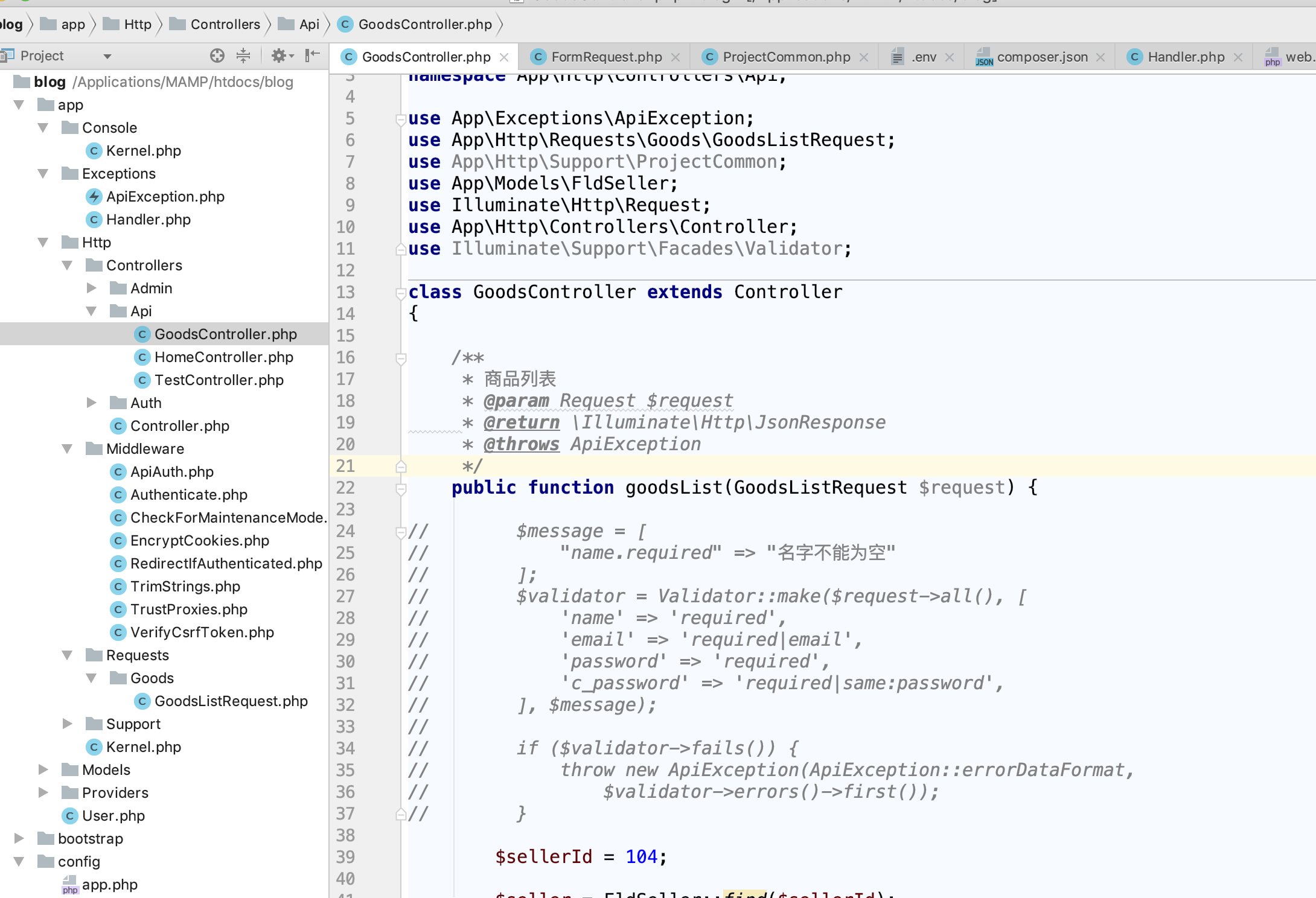Image resolution: width=1316 pixels, height=898 pixels.
Task: Click the collapse all icon in Project panel
Action: tap(243, 56)
